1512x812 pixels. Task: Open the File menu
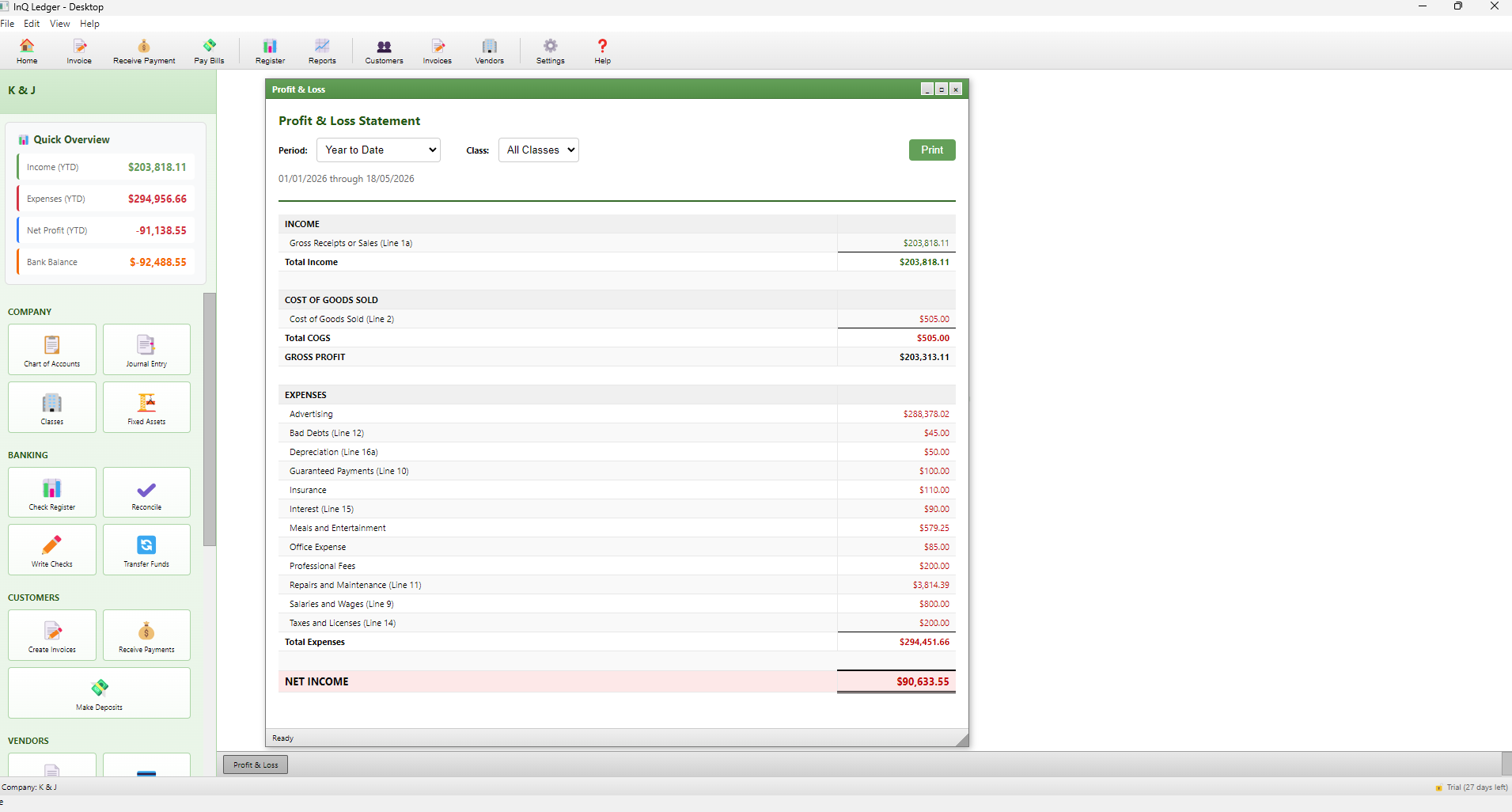click(7, 24)
